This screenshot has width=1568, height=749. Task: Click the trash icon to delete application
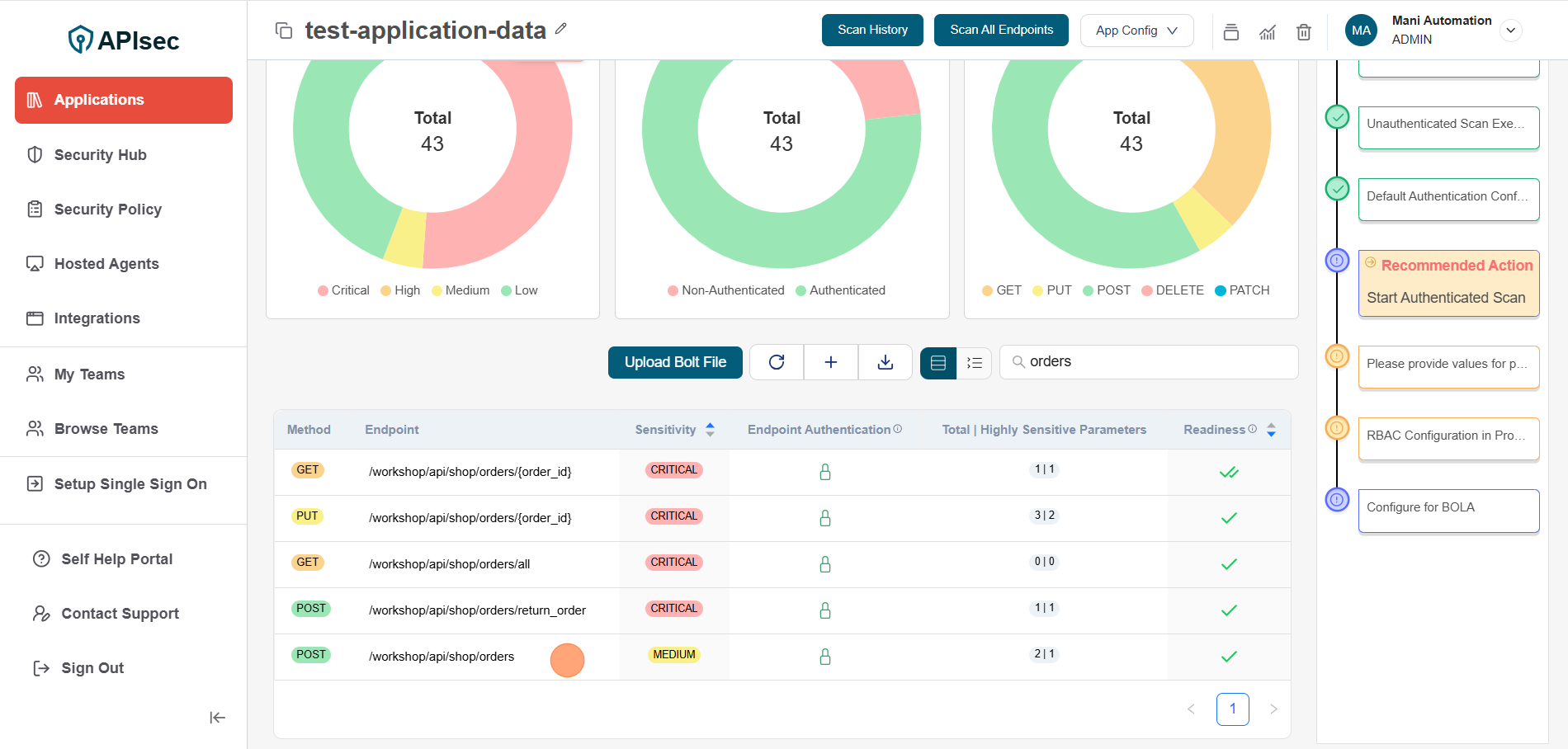[1304, 32]
